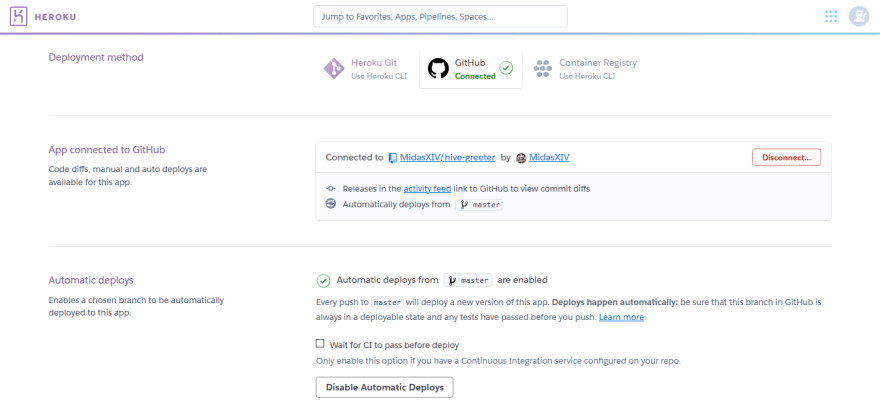Click the MidasXIV user avatar thumbnail
Image resolution: width=880 pixels, height=408 pixels.
click(521, 158)
